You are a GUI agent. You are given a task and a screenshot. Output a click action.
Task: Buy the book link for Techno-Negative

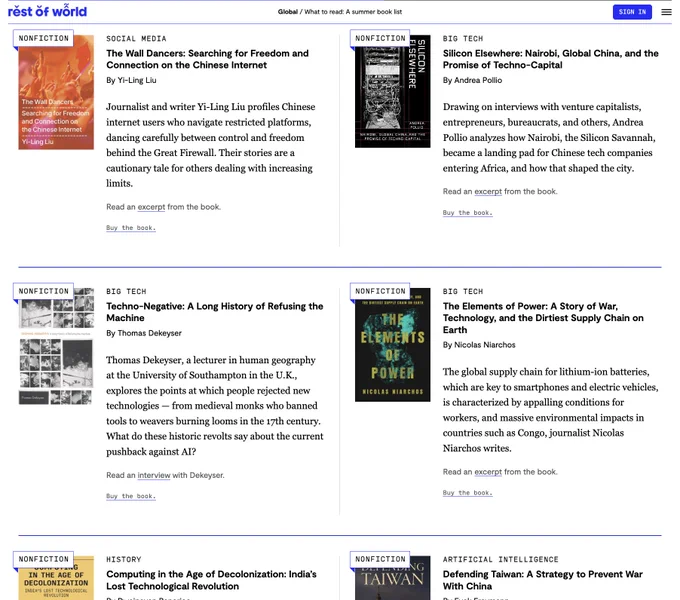click(x=131, y=496)
